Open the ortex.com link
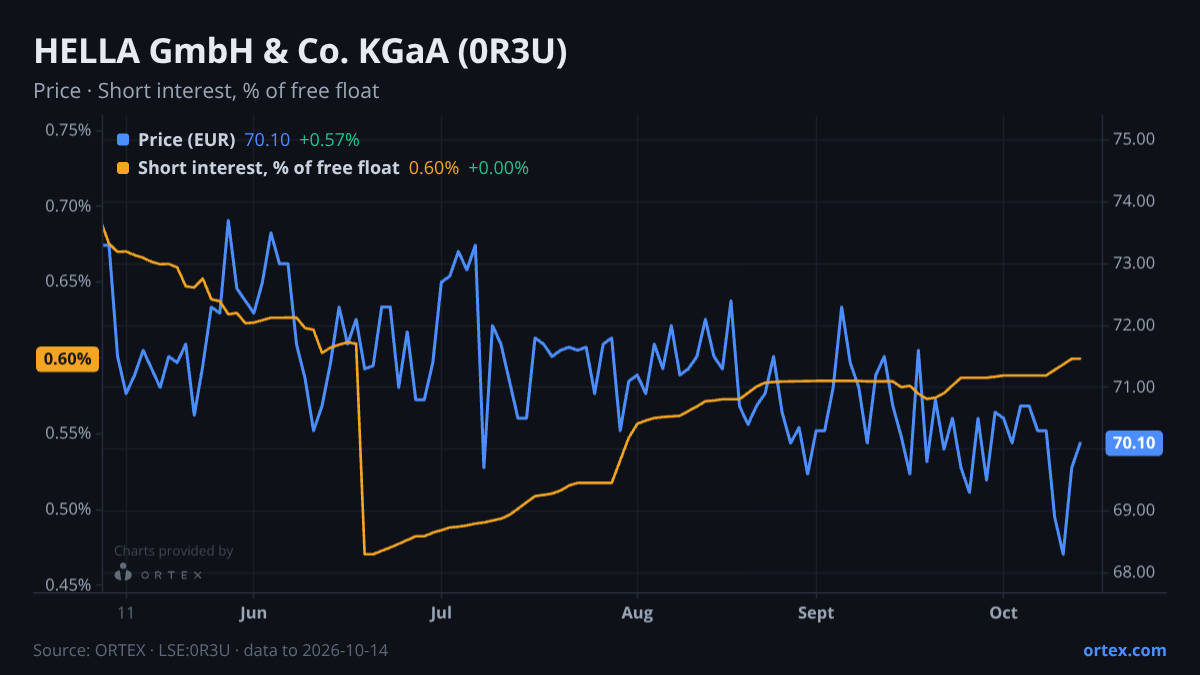Viewport: 1200px width, 675px height. (x=1124, y=650)
